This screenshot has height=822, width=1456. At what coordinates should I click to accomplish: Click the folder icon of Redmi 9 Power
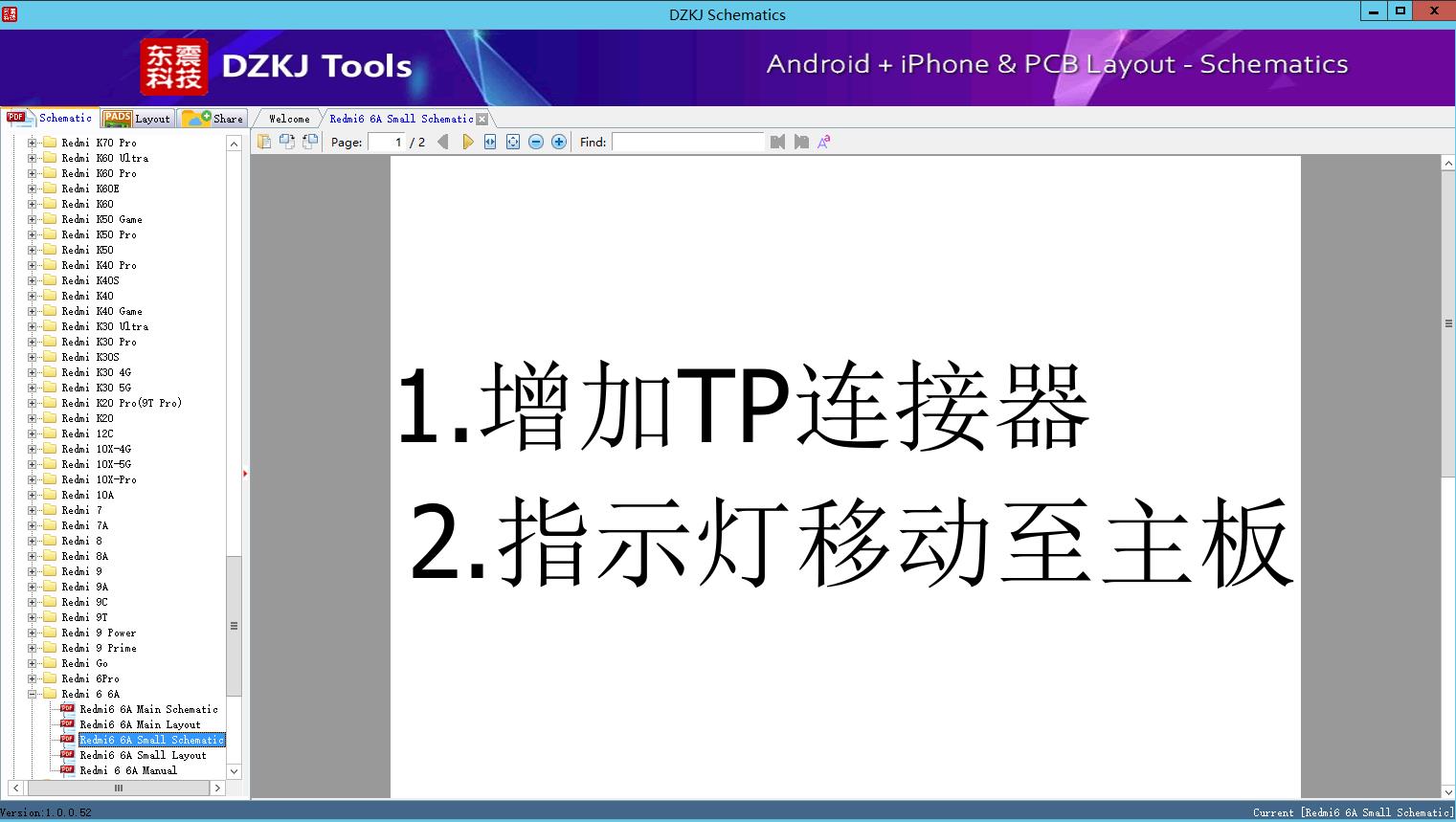(x=50, y=633)
